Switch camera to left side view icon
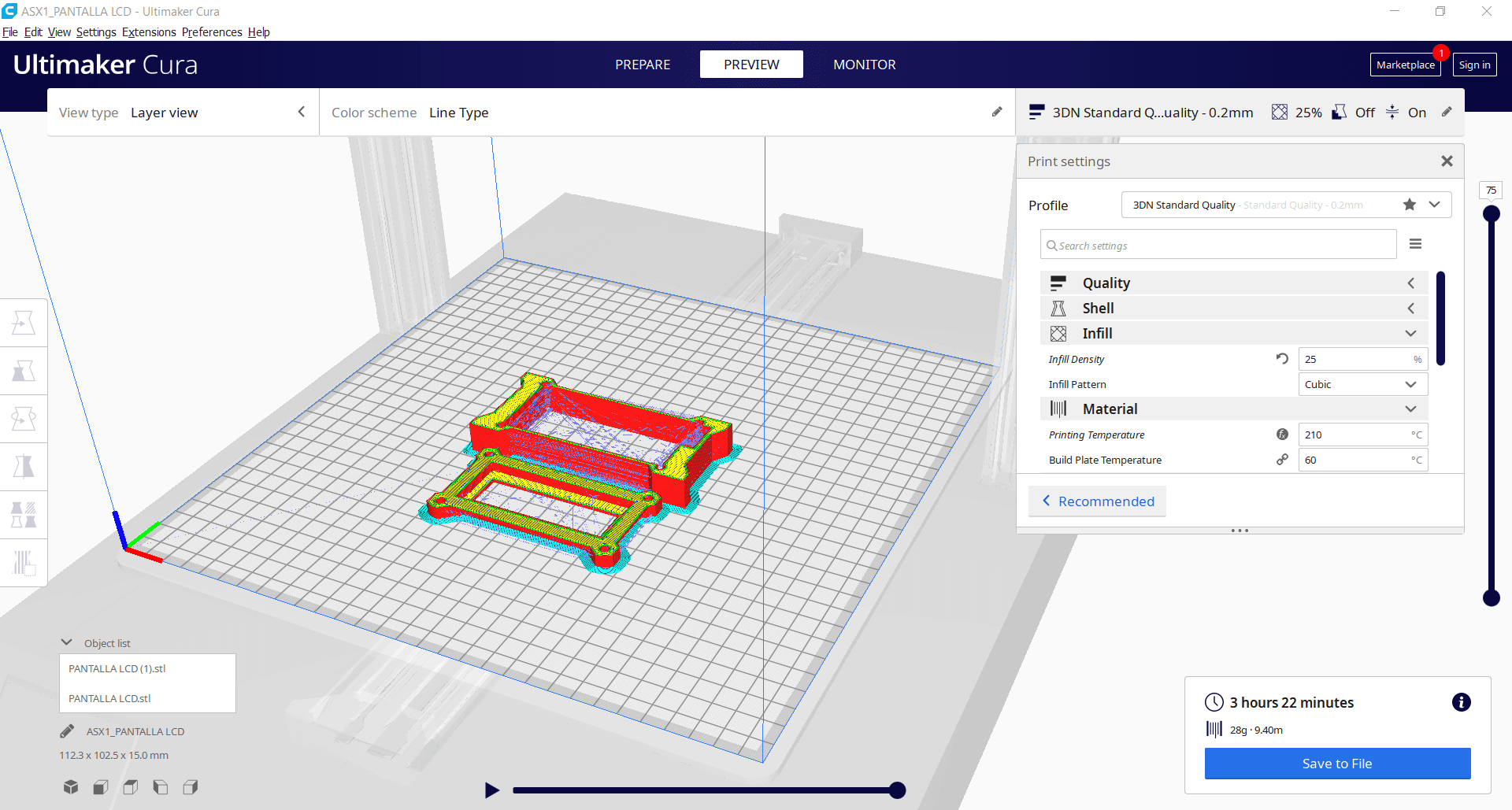1512x810 pixels. point(161,786)
